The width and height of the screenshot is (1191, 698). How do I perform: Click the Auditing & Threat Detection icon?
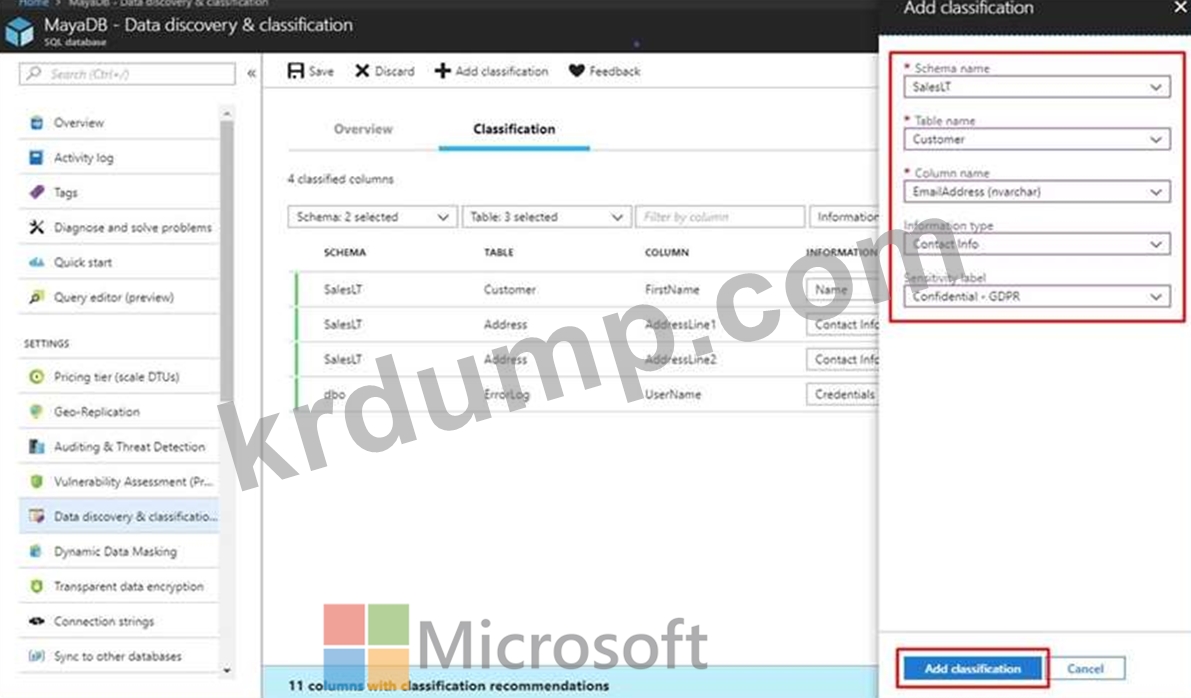(x=36, y=447)
